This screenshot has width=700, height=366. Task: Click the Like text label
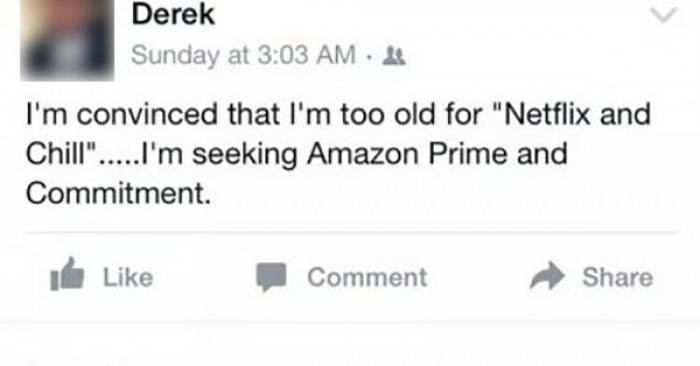[128, 278]
